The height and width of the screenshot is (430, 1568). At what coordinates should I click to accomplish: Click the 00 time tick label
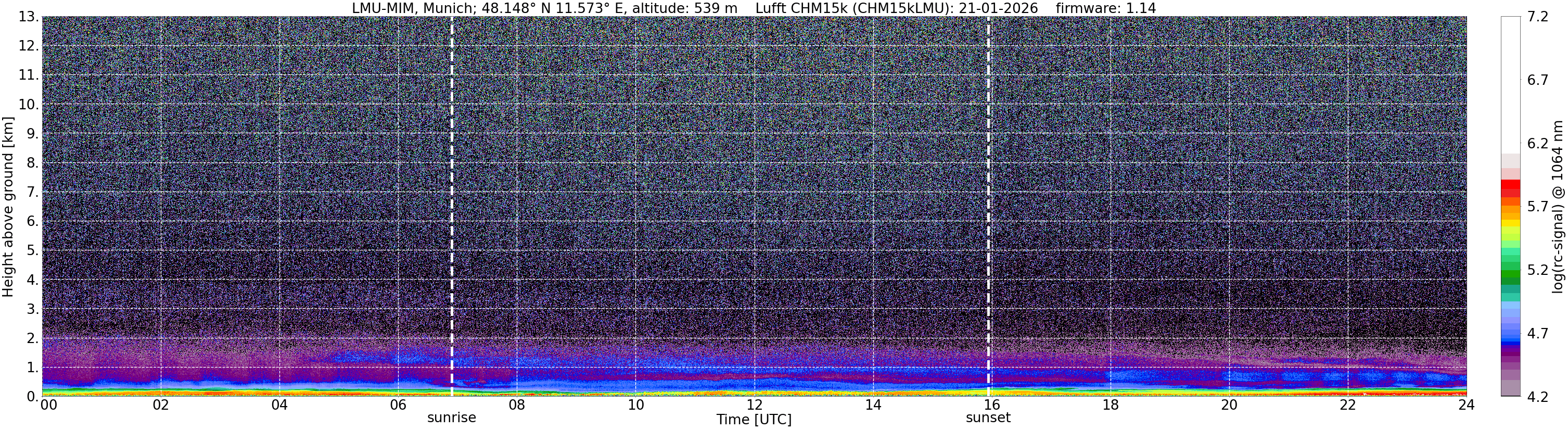click(x=49, y=405)
